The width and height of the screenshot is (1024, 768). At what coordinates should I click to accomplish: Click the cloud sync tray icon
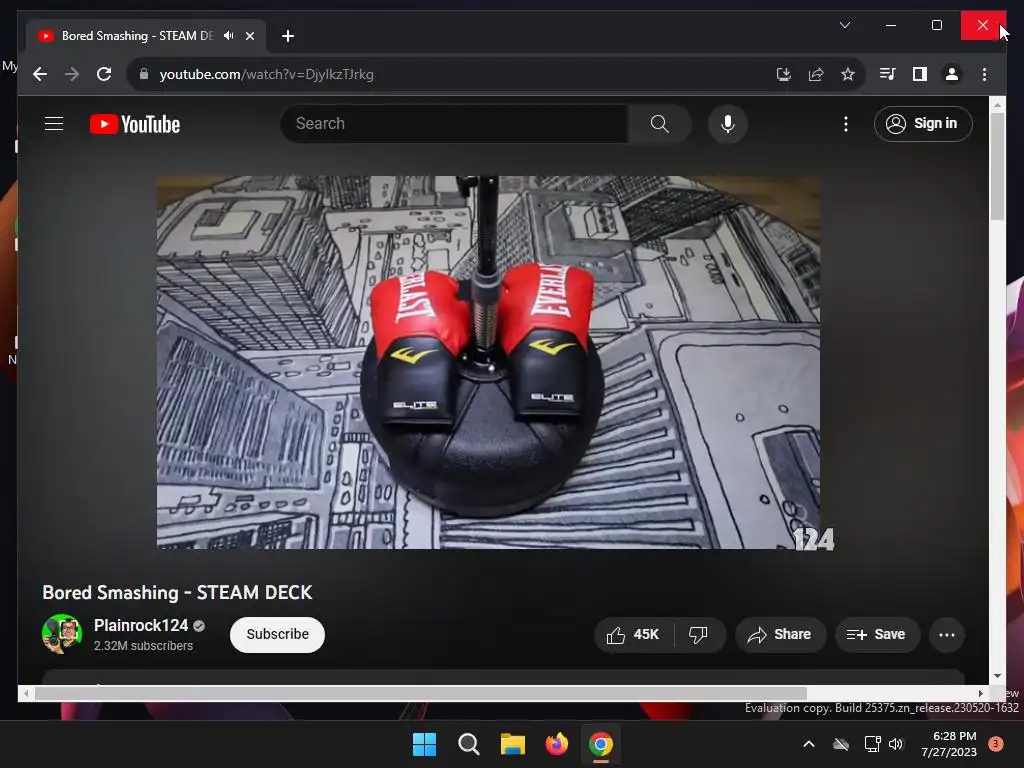(841, 744)
